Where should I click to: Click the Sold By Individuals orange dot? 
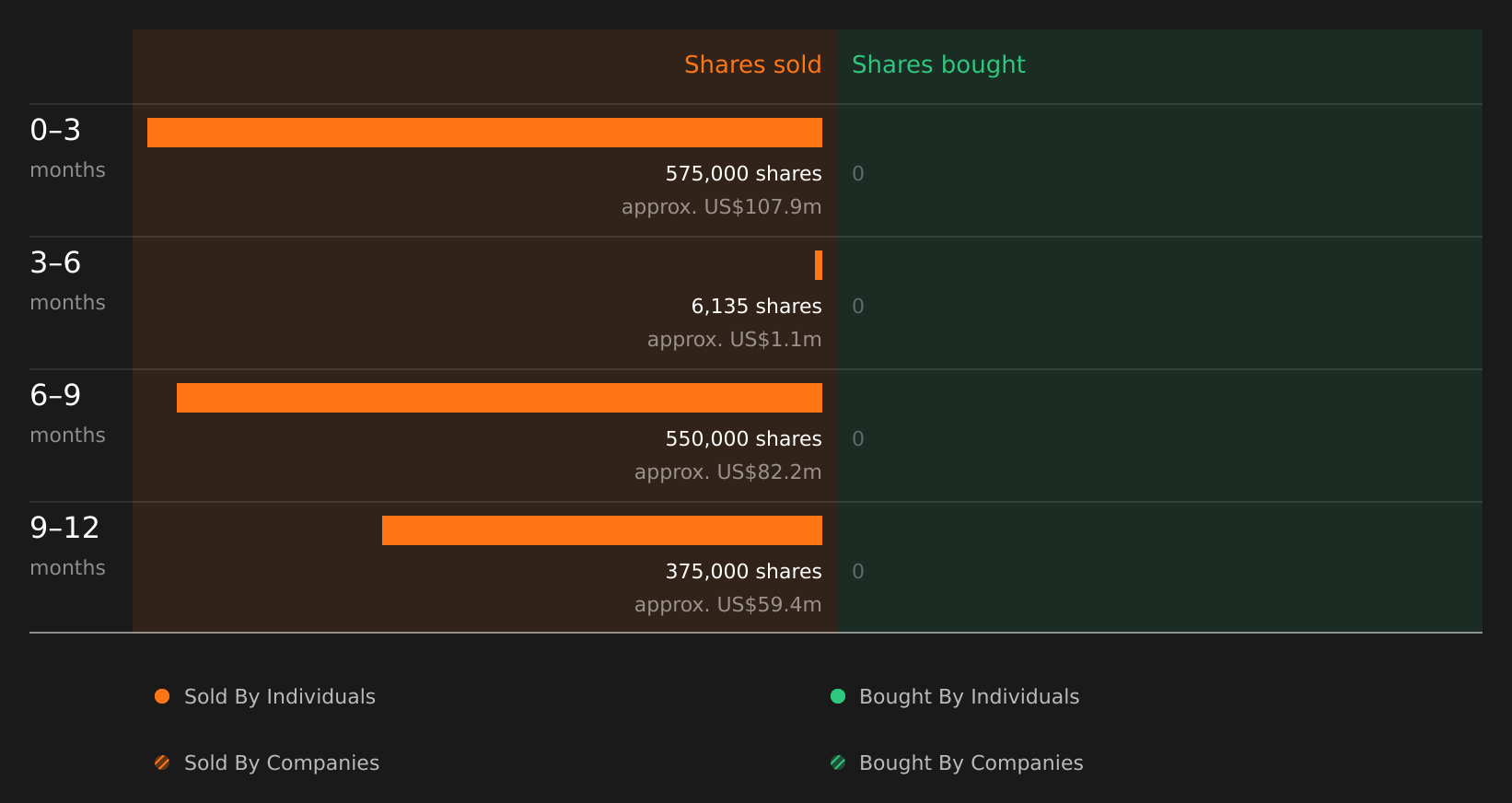[162, 696]
